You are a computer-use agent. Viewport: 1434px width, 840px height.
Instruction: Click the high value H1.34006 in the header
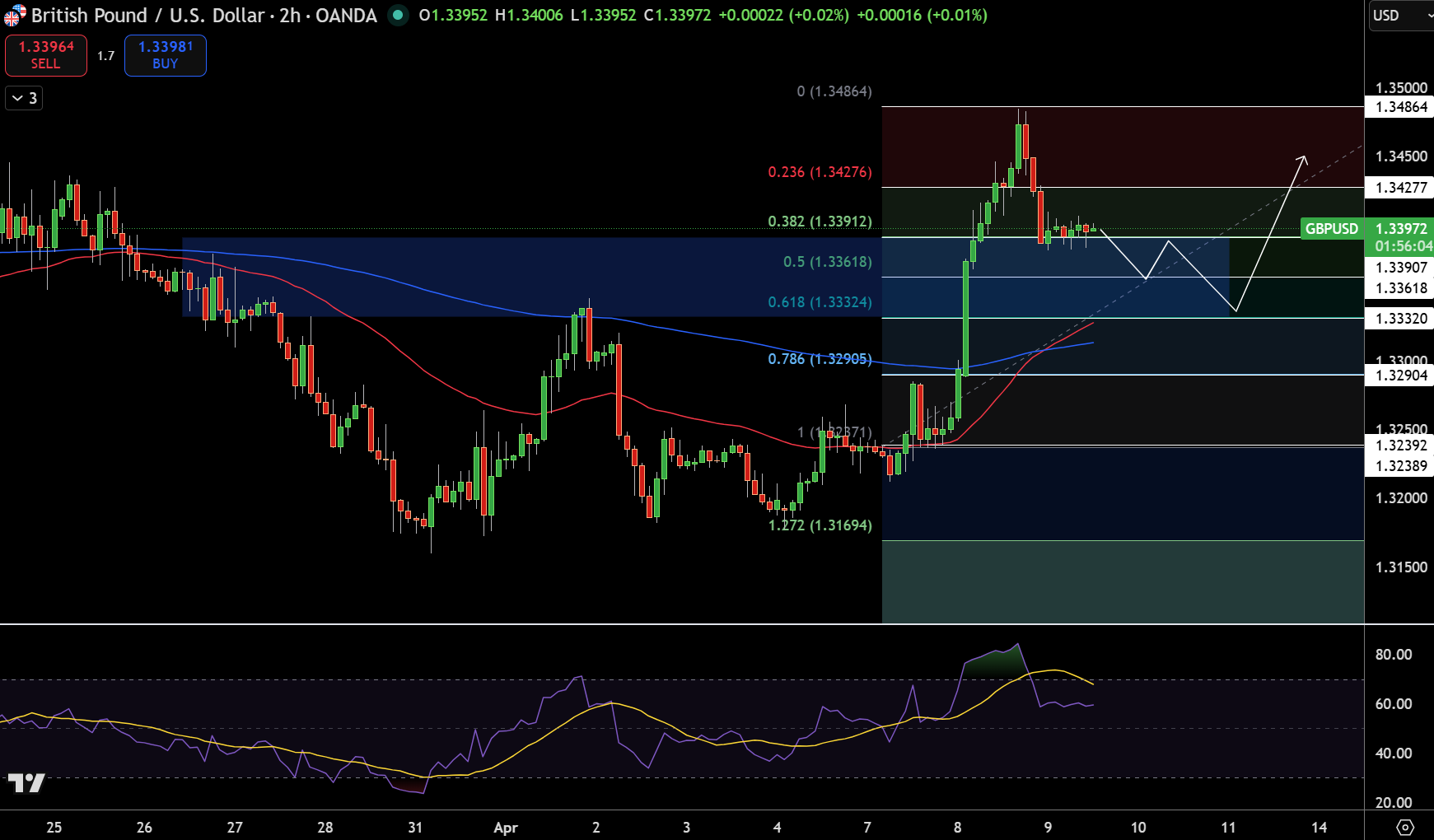[529, 15]
